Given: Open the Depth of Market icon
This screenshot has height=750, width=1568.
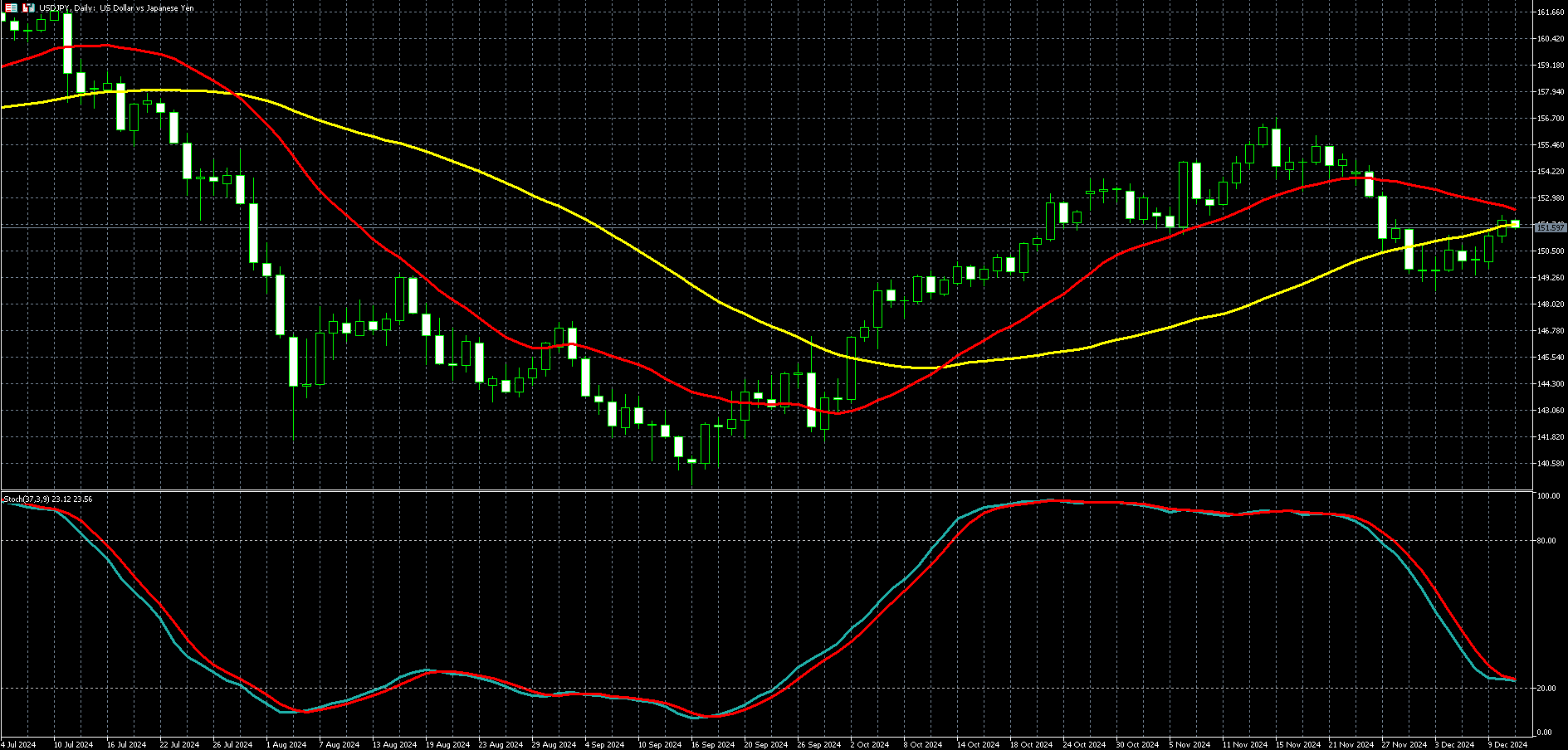Looking at the screenshot, I should tap(29, 7).
